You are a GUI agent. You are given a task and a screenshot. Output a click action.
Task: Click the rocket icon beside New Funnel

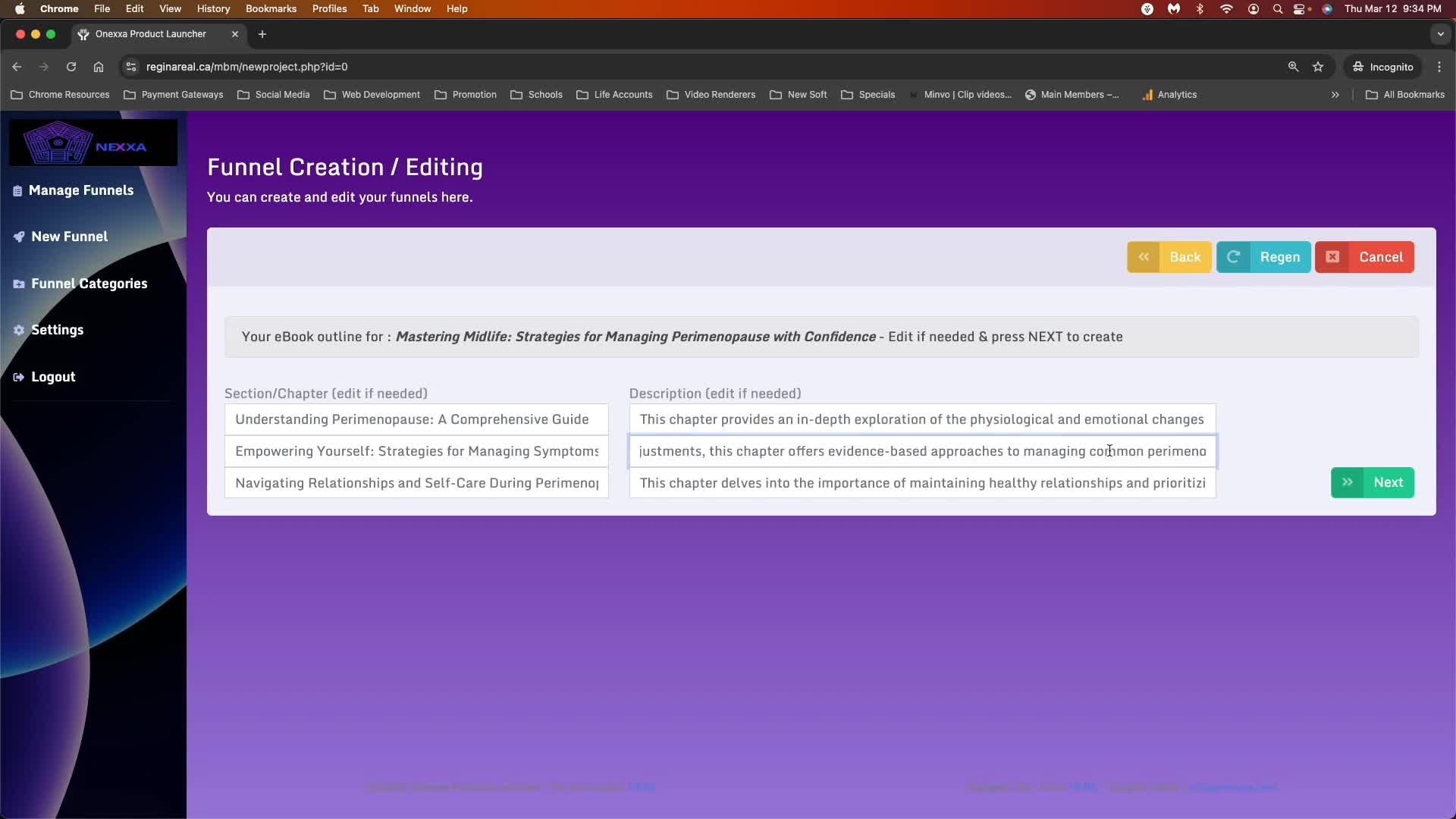click(19, 237)
